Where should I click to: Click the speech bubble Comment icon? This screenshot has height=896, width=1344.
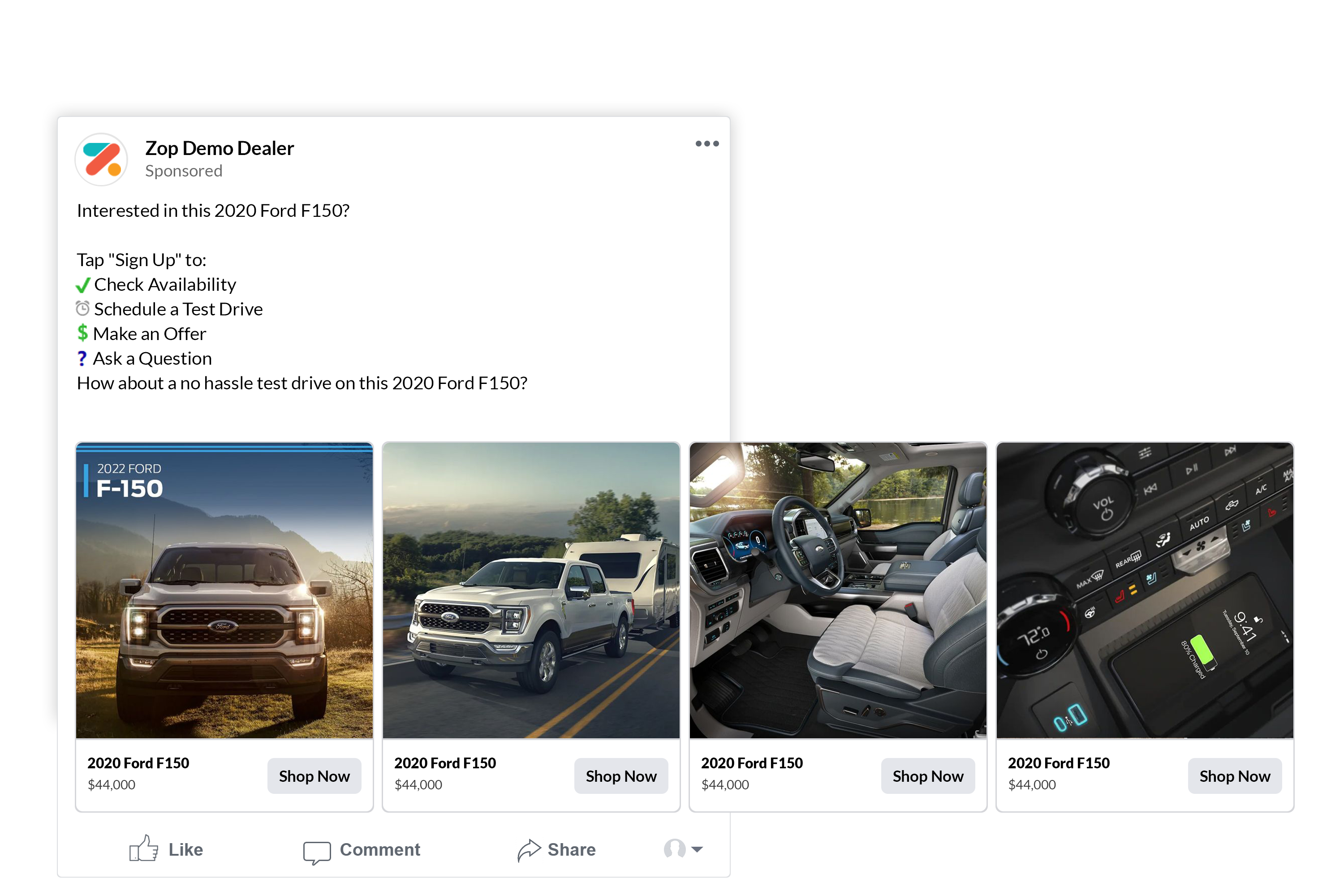(x=317, y=852)
